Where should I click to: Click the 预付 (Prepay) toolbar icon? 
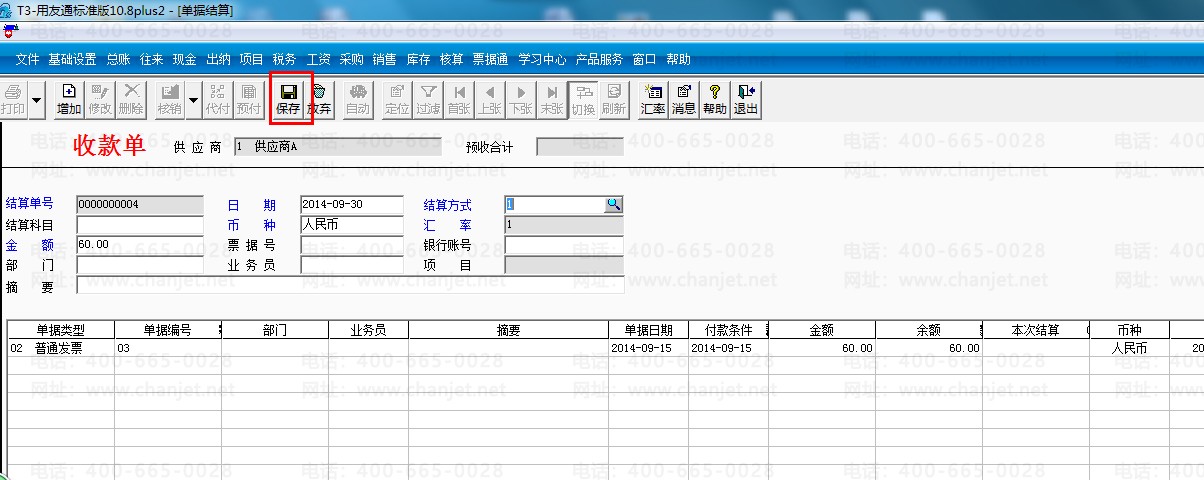(248, 100)
